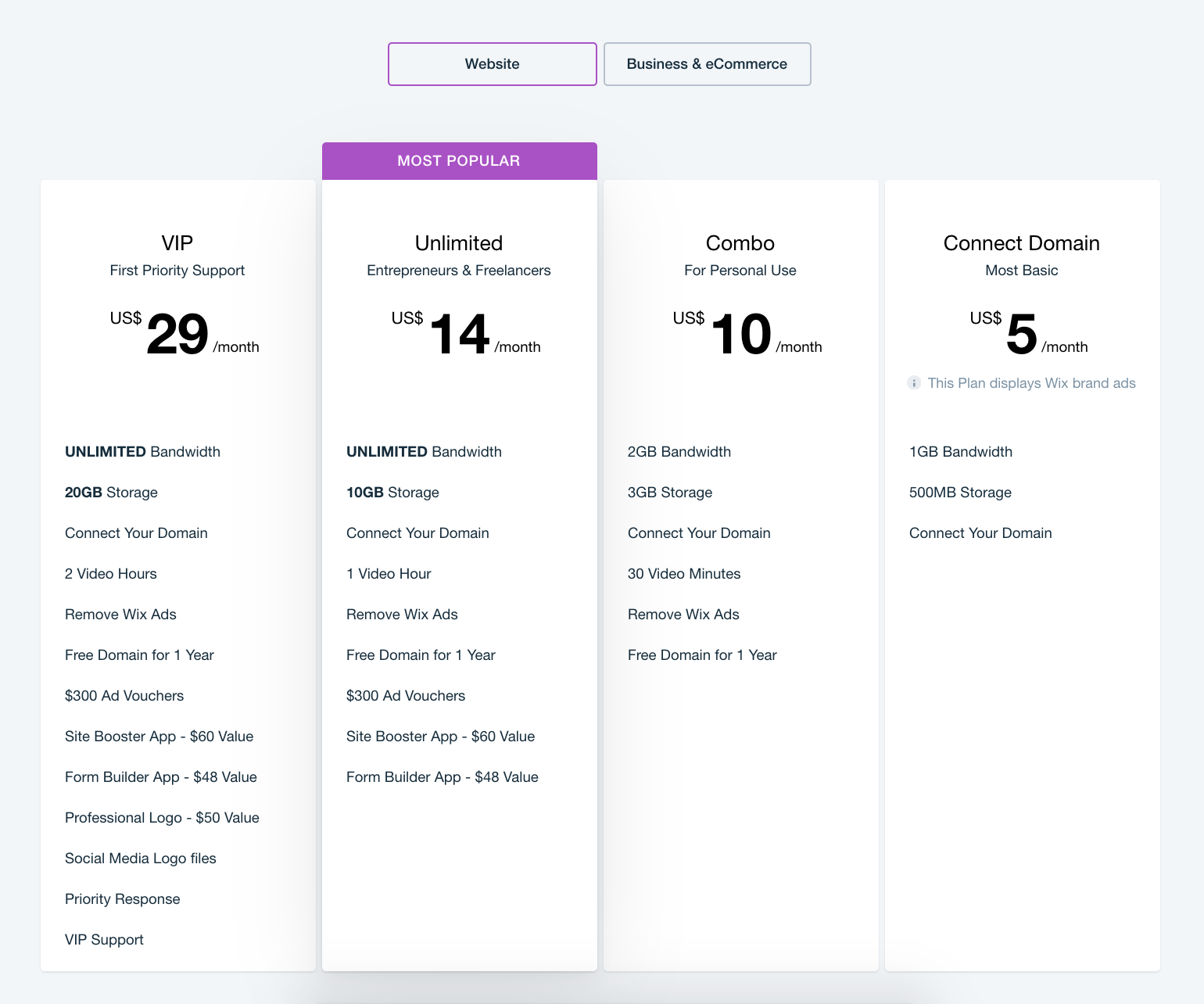The height and width of the screenshot is (1004, 1204).
Task: Click 'Entrepreneurs & Freelancers' subtitle
Action: tap(459, 271)
